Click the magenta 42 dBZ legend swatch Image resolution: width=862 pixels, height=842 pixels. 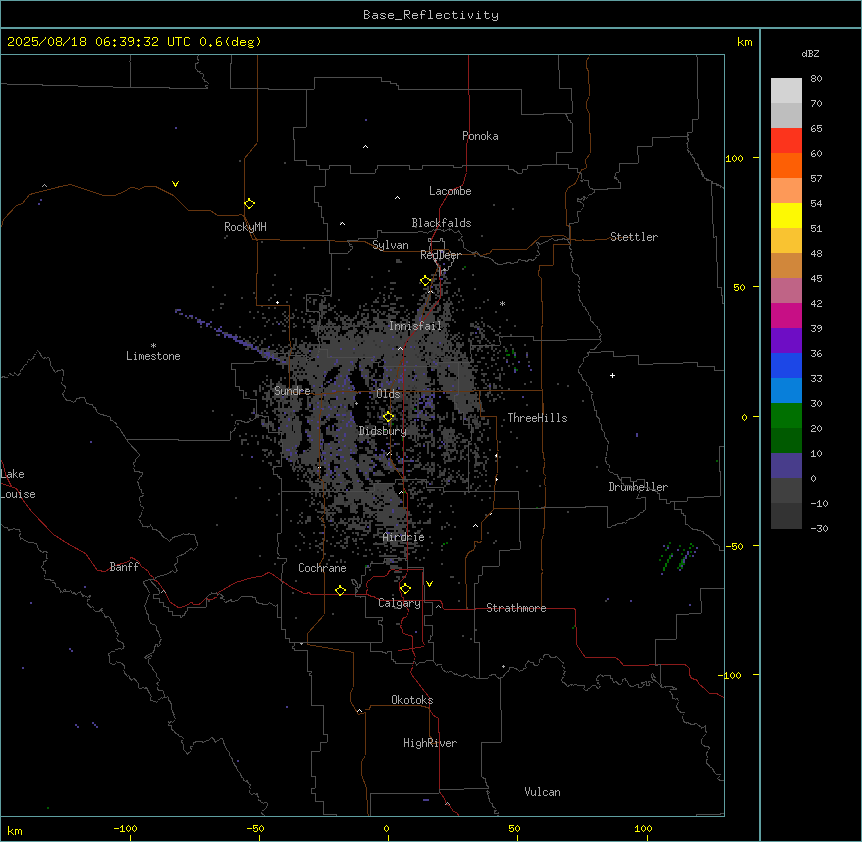tap(786, 315)
